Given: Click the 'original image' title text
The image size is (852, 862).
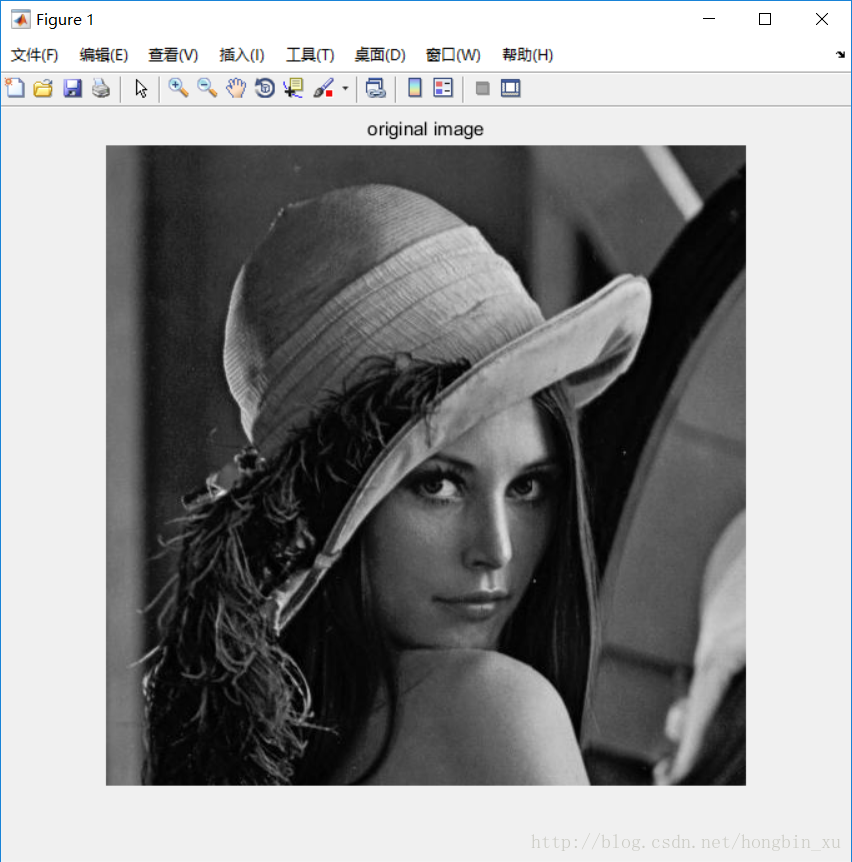Looking at the screenshot, I should point(425,129).
